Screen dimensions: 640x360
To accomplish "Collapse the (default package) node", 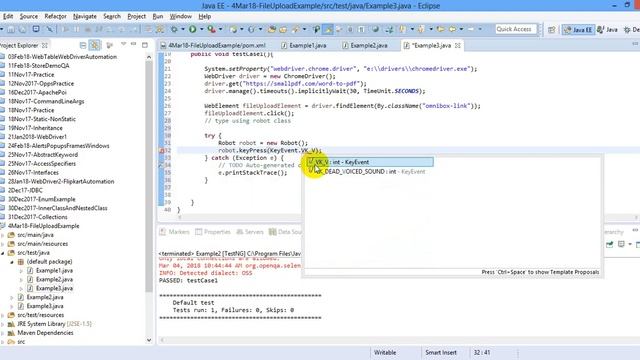I will 12,262.
